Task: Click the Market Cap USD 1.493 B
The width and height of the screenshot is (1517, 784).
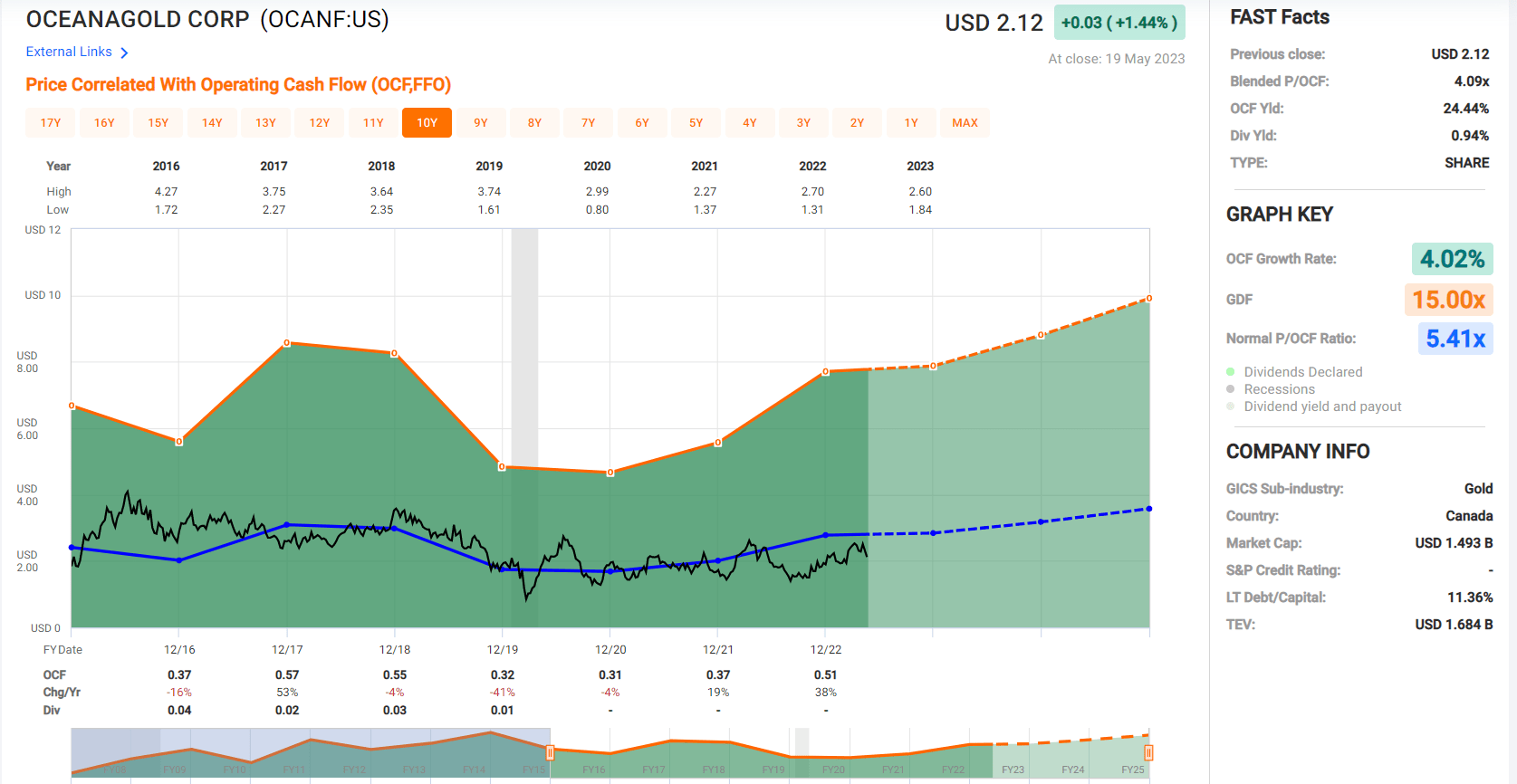Action: [x=1454, y=543]
